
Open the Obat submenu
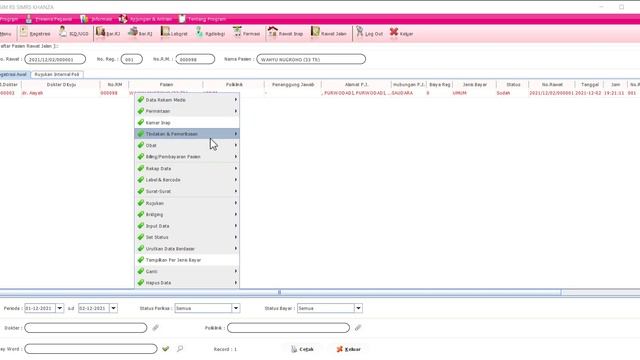(x=187, y=145)
